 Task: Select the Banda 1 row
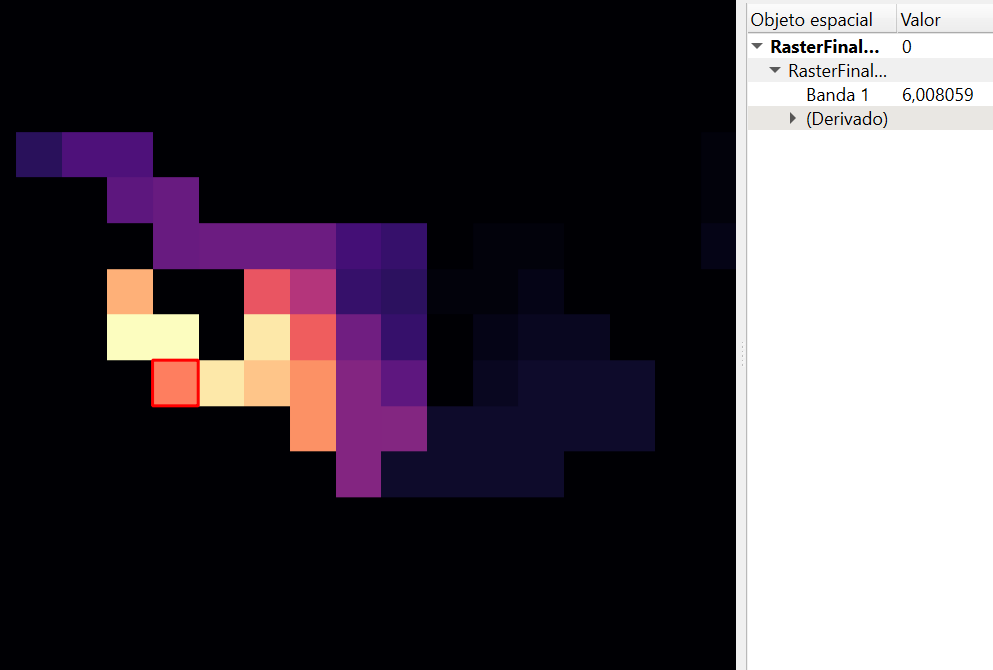point(837,95)
